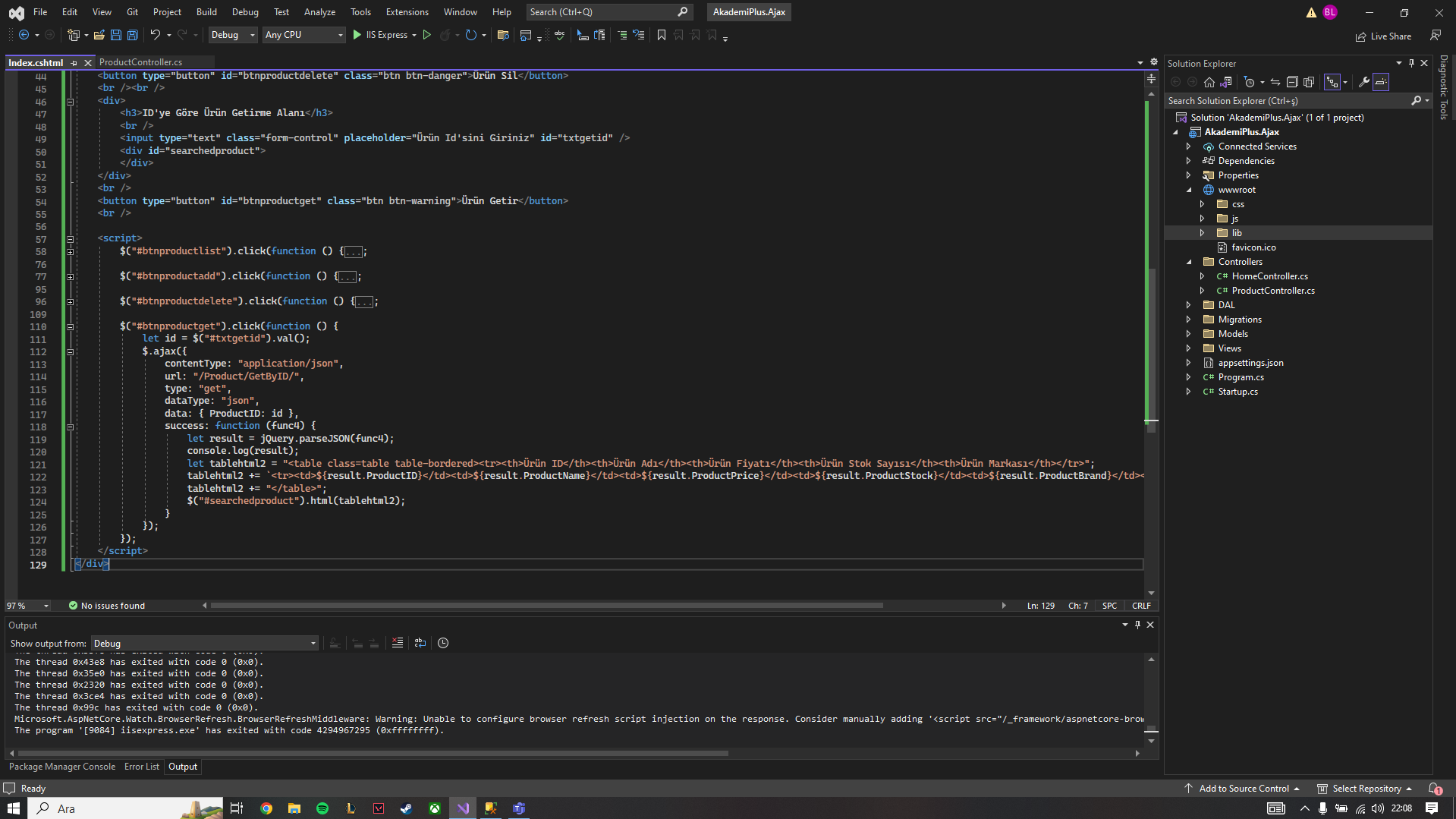The width and height of the screenshot is (1456, 819).
Task: Open the Debug configuration dropdown
Action: point(232,35)
